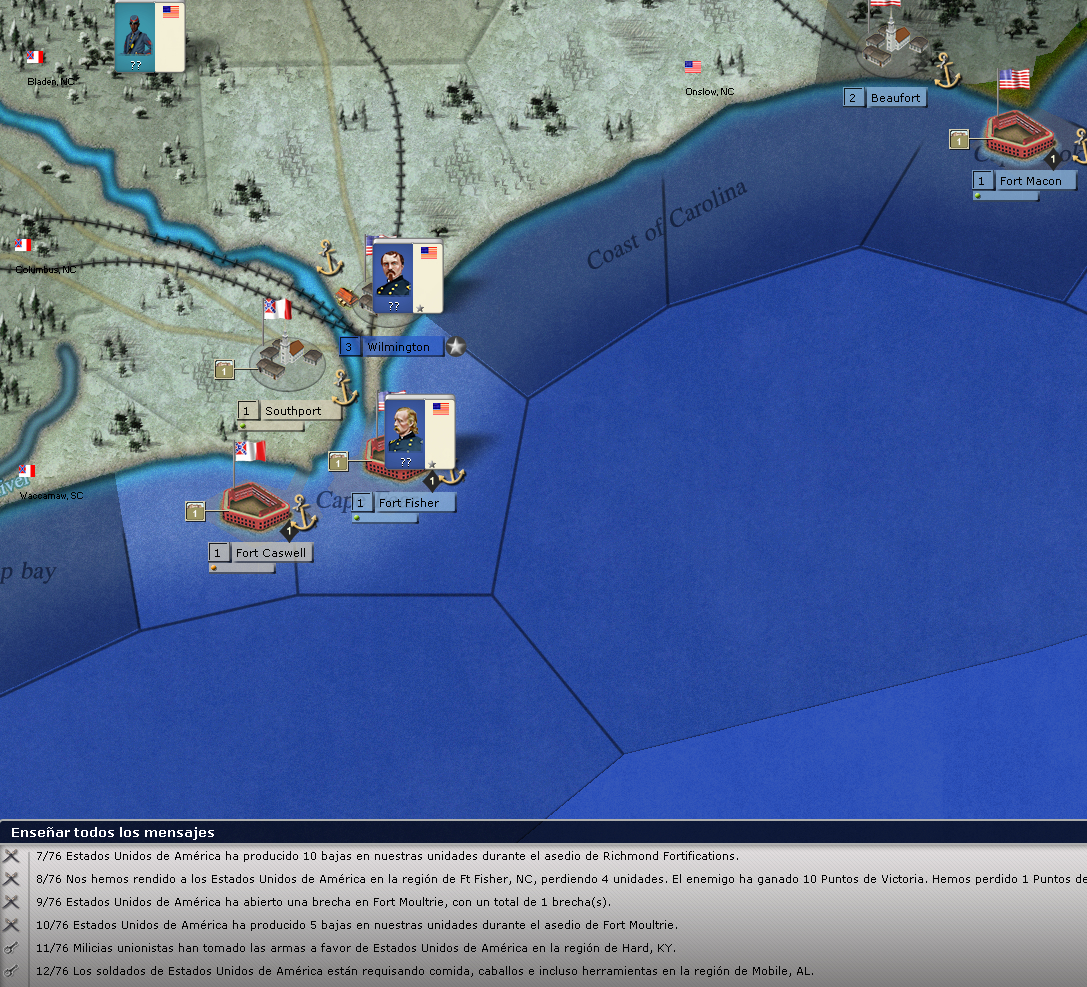Open message 11/76 about militias in Hard, KY

[x=355, y=947]
